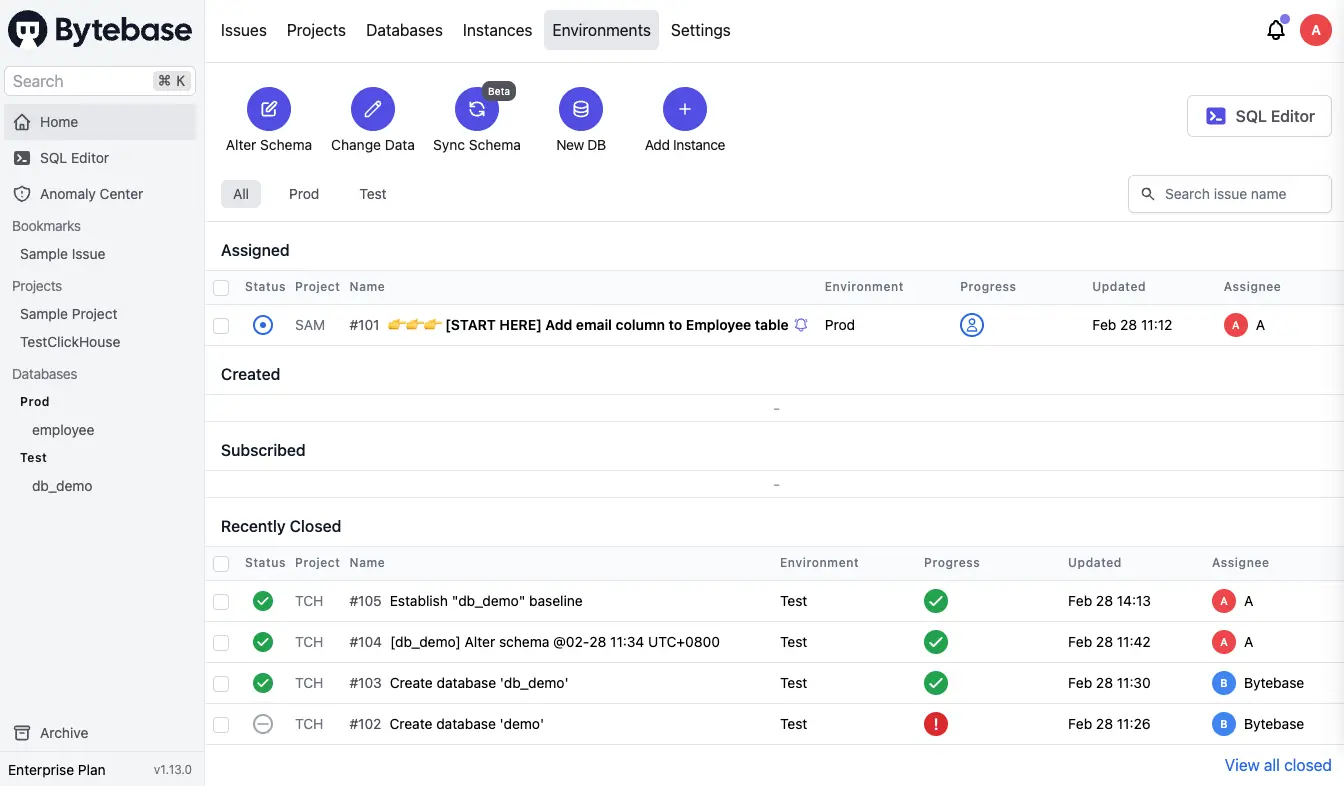The image size is (1344, 786).
Task: Click the version v1.13.0 label
Action: point(172,770)
